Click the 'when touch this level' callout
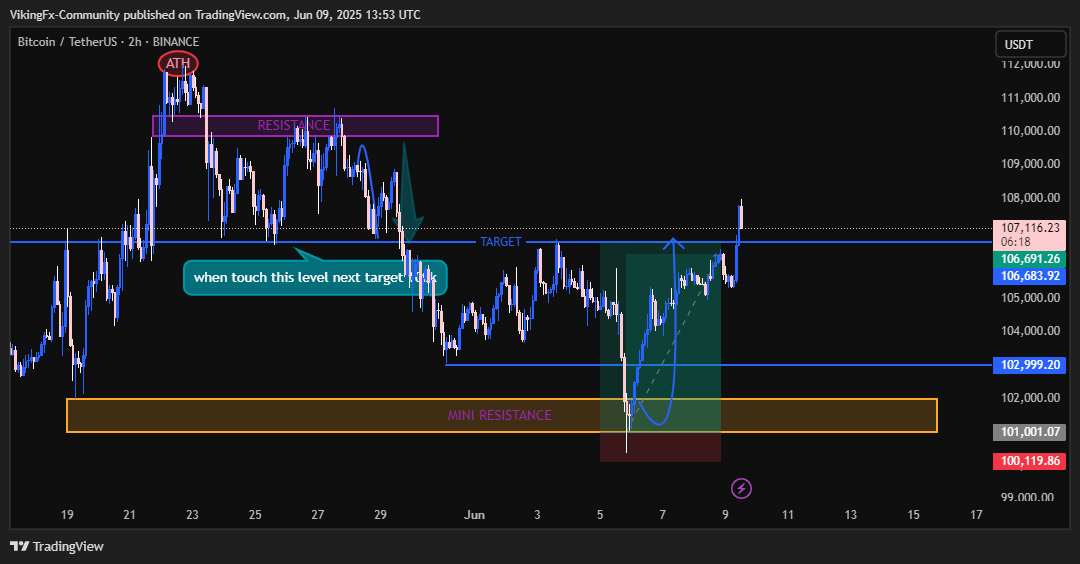This screenshot has width=1080, height=564. tap(315, 278)
